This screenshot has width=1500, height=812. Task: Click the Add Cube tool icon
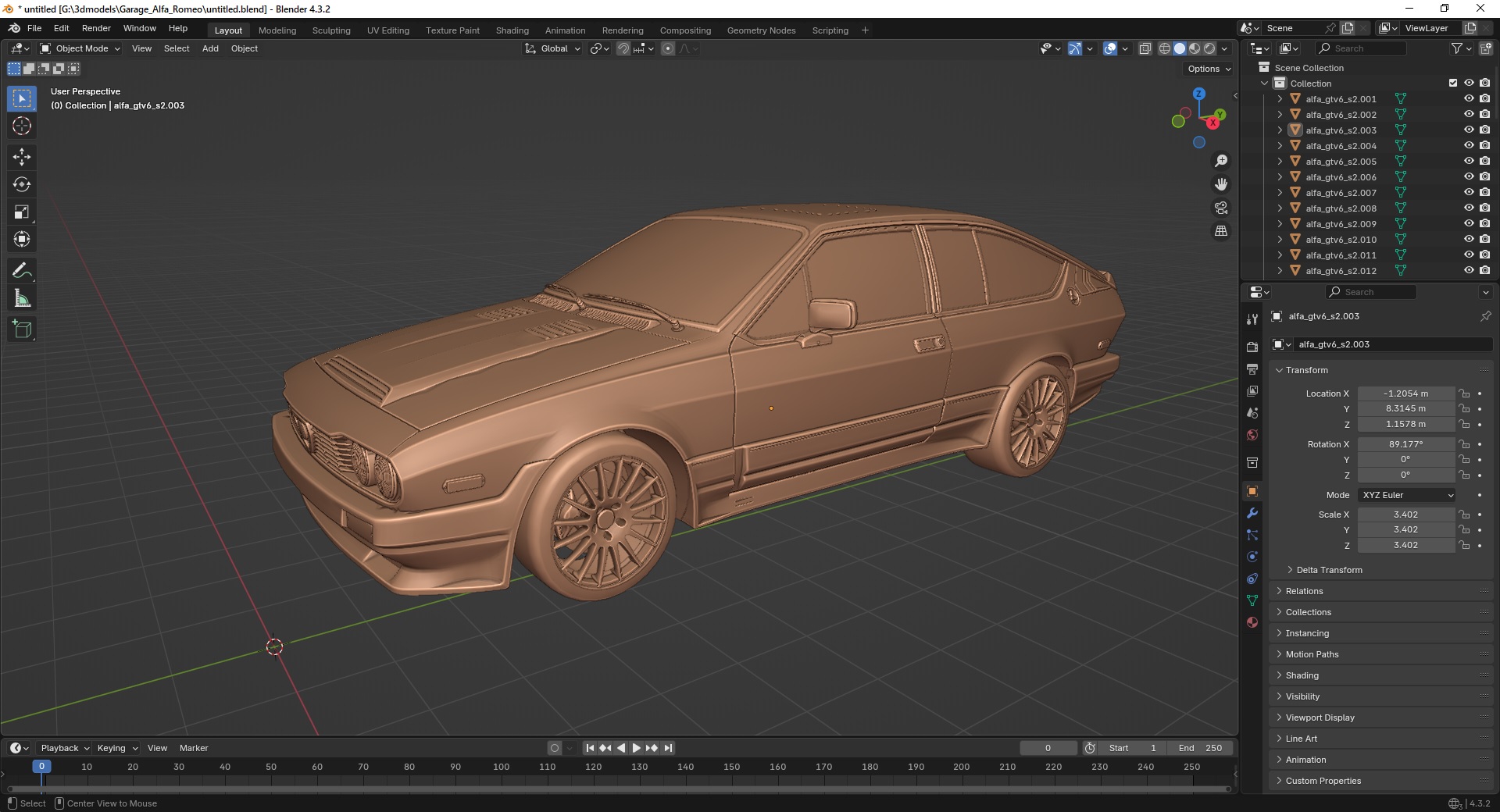click(x=22, y=329)
